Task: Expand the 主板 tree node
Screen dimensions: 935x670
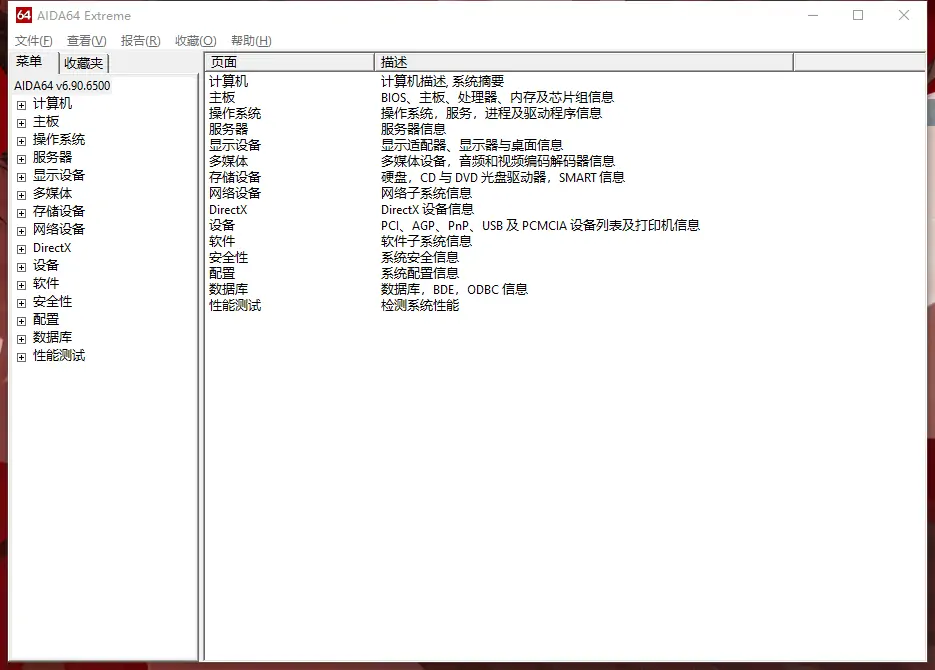Action: pyautogui.click(x=21, y=121)
